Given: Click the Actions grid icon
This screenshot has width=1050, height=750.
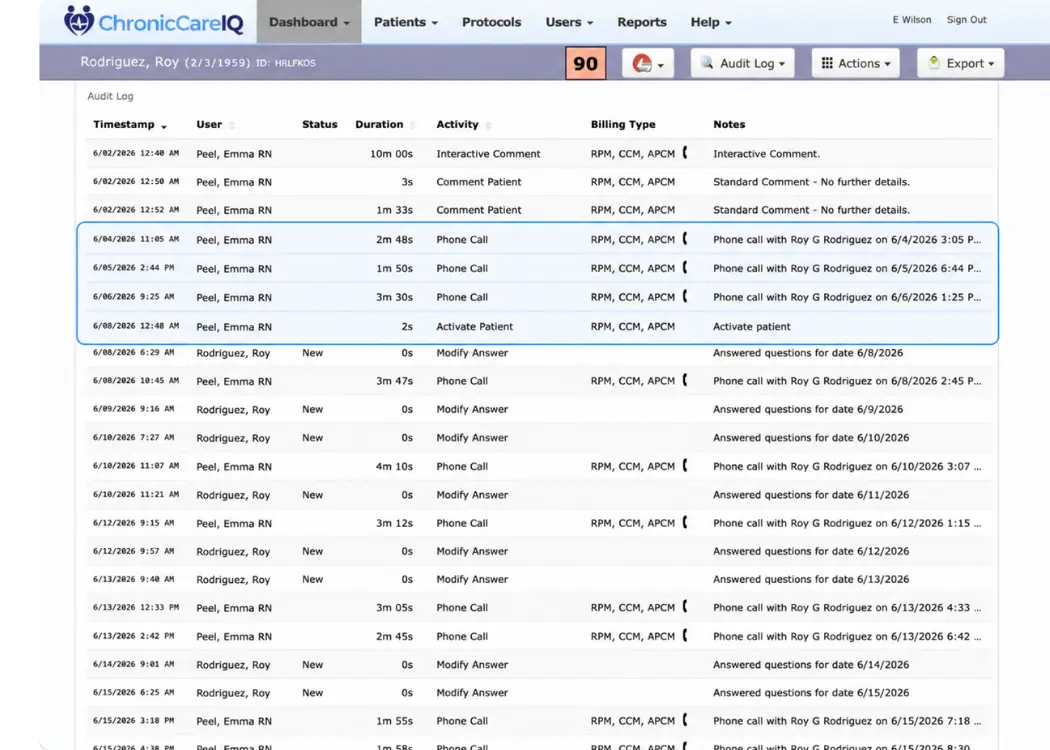Looking at the screenshot, I should pos(827,63).
